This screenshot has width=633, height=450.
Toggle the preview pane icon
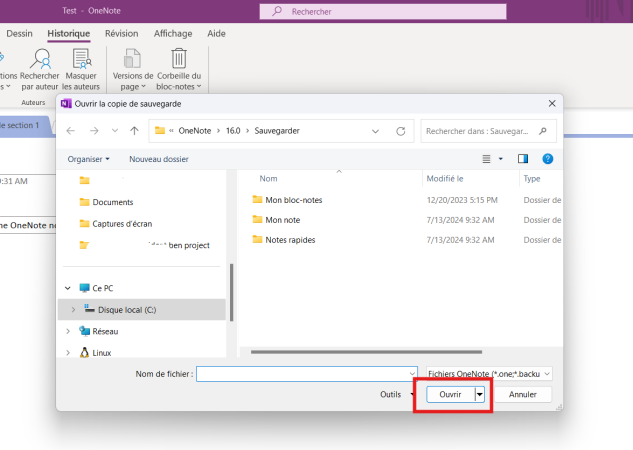point(522,158)
